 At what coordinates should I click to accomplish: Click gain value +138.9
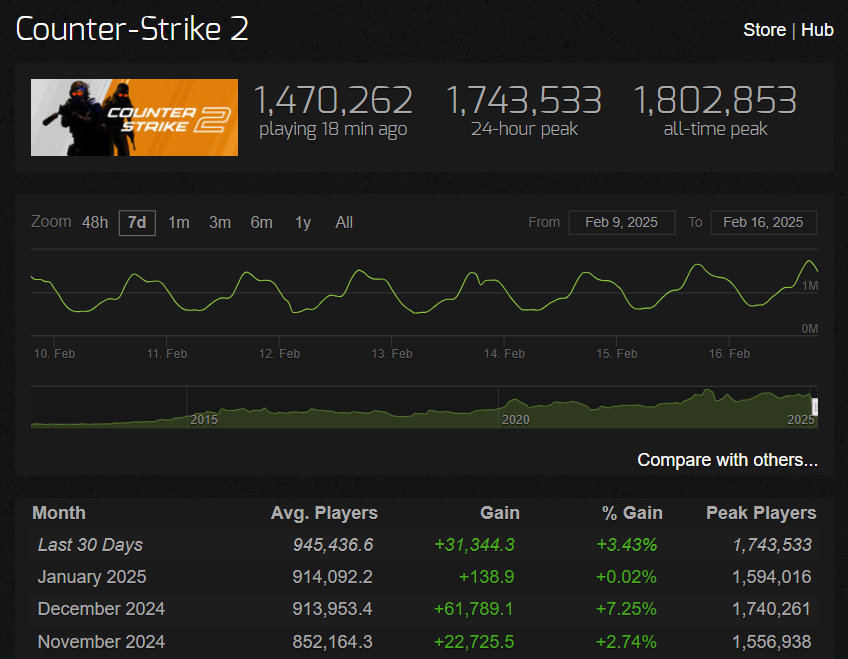486,577
